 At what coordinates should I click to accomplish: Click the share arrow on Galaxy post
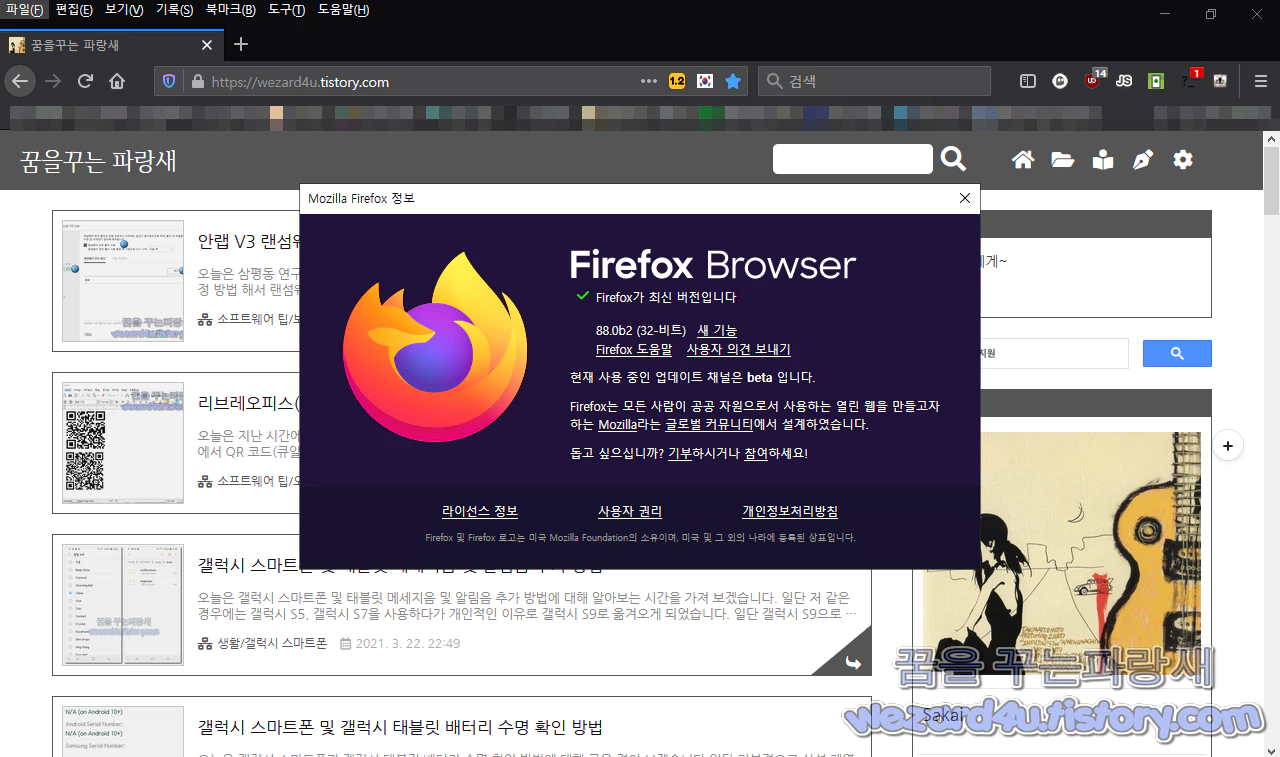click(x=853, y=662)
